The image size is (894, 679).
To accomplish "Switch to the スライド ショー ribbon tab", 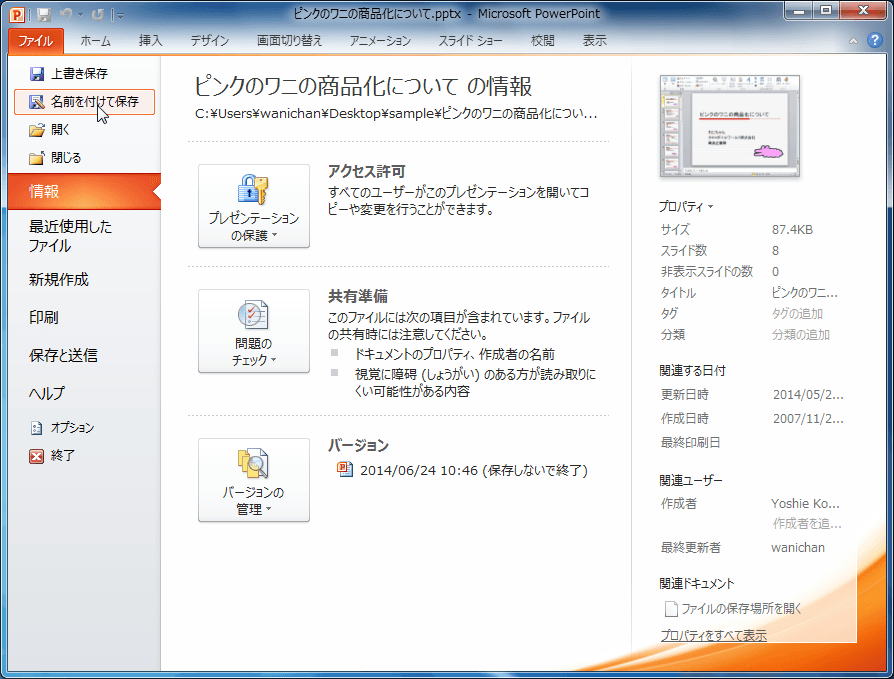I will pyautogui.click(x=470, y=41).
